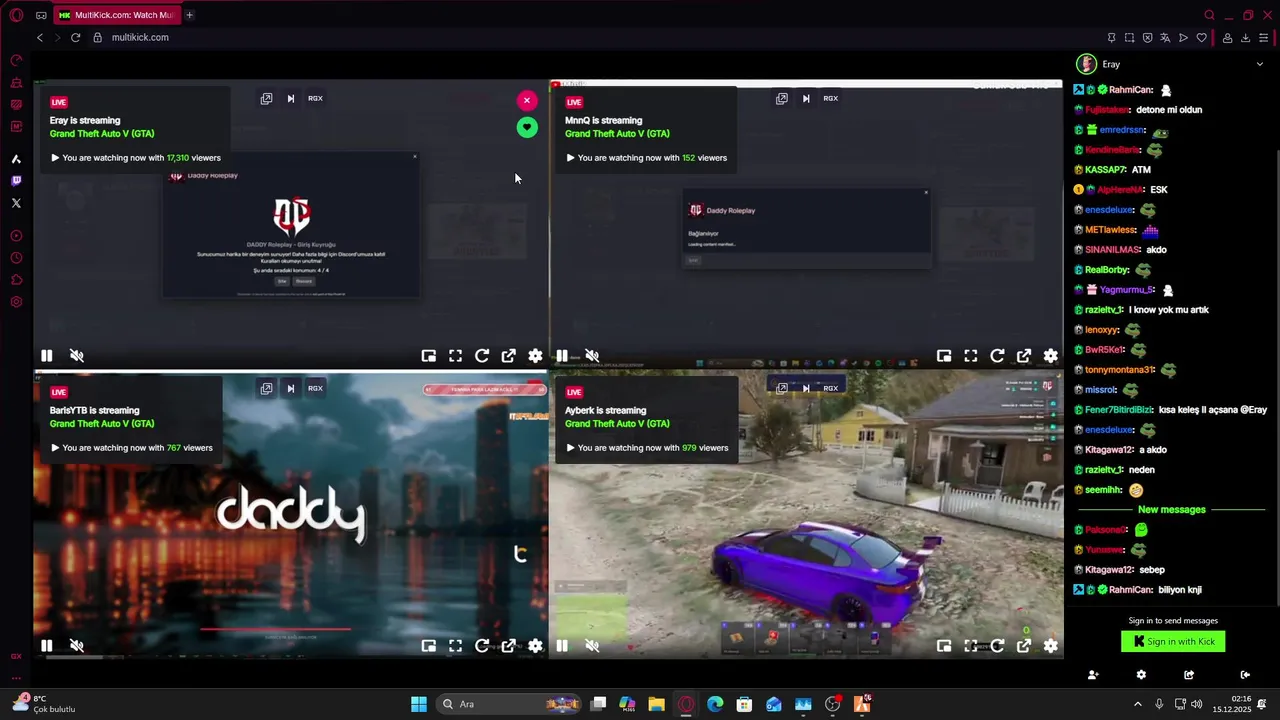Open settings gear on Ayberk stream
Viewport: 1280px width, 720px height.
1051,645
